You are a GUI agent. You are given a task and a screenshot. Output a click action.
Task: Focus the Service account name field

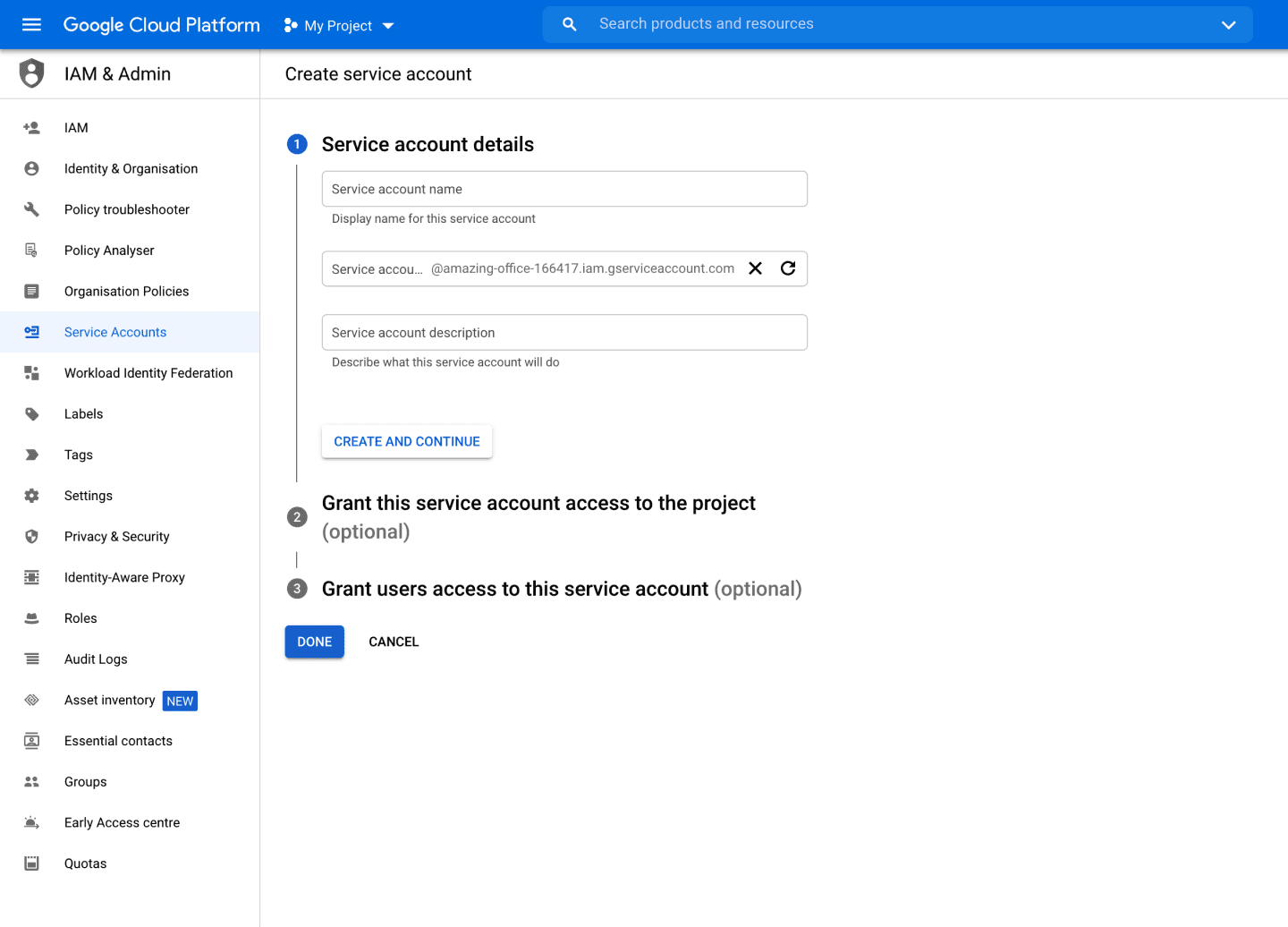pyautogui.click(x=564, y=189)
